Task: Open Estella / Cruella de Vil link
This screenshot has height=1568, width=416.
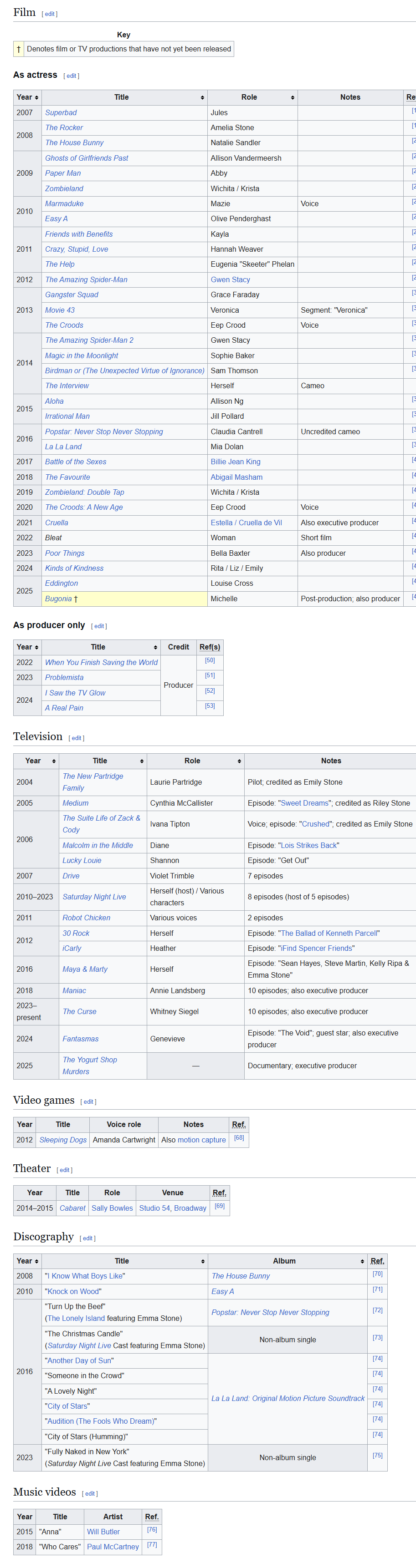Action: (246, 523)
